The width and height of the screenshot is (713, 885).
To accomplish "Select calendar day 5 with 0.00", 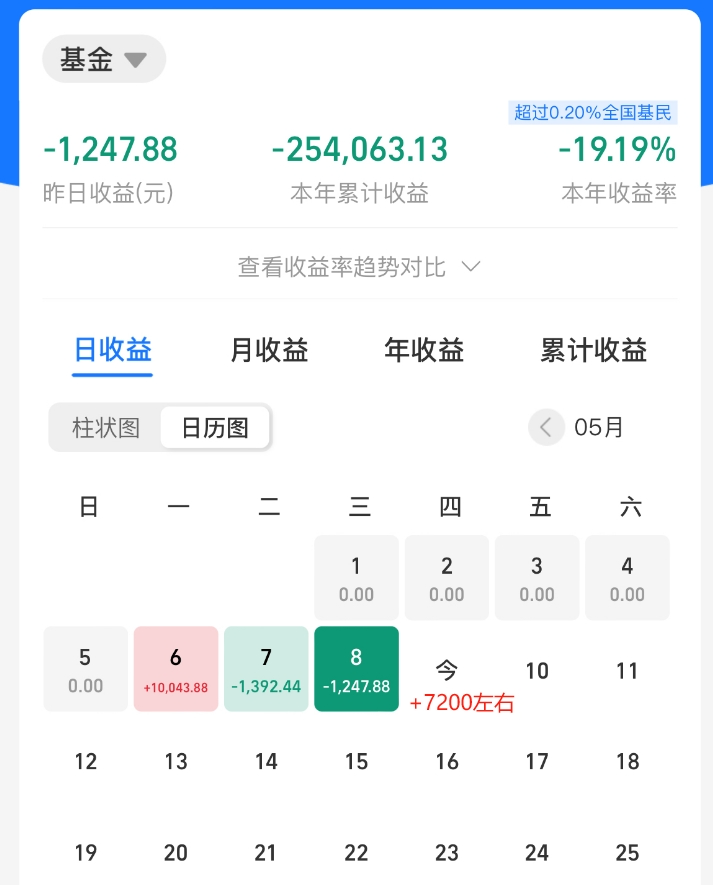I will (x=85, y=669).
